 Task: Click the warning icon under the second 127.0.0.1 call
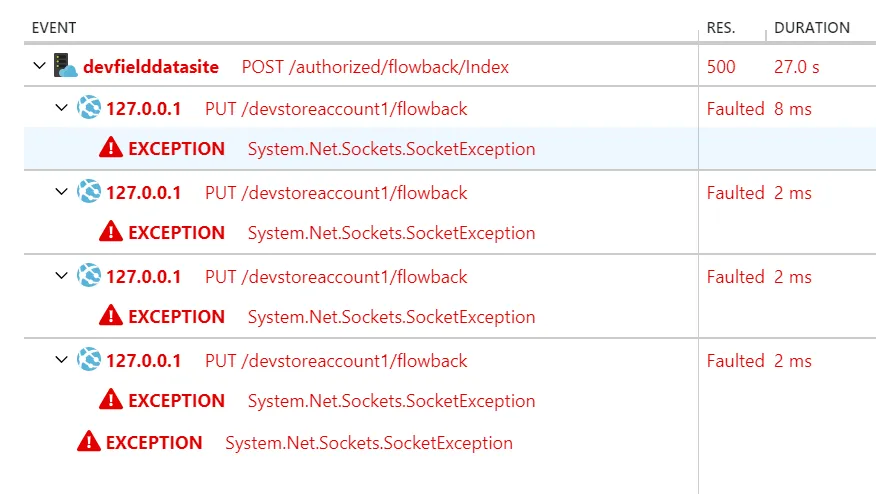pyautogui.click(x=111, y=233)
